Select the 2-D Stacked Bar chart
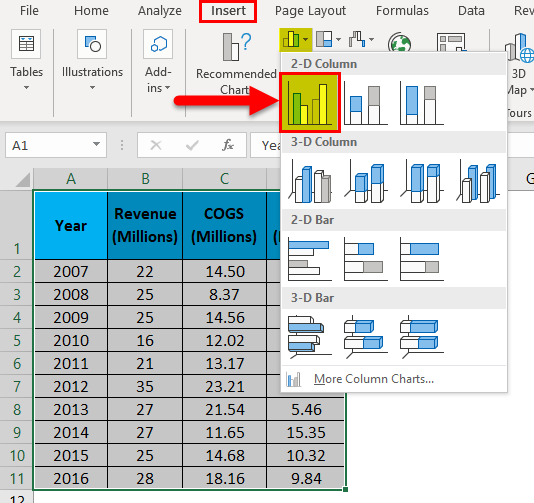This screenshot has width=534, height=503. click(x=366, y=259)
